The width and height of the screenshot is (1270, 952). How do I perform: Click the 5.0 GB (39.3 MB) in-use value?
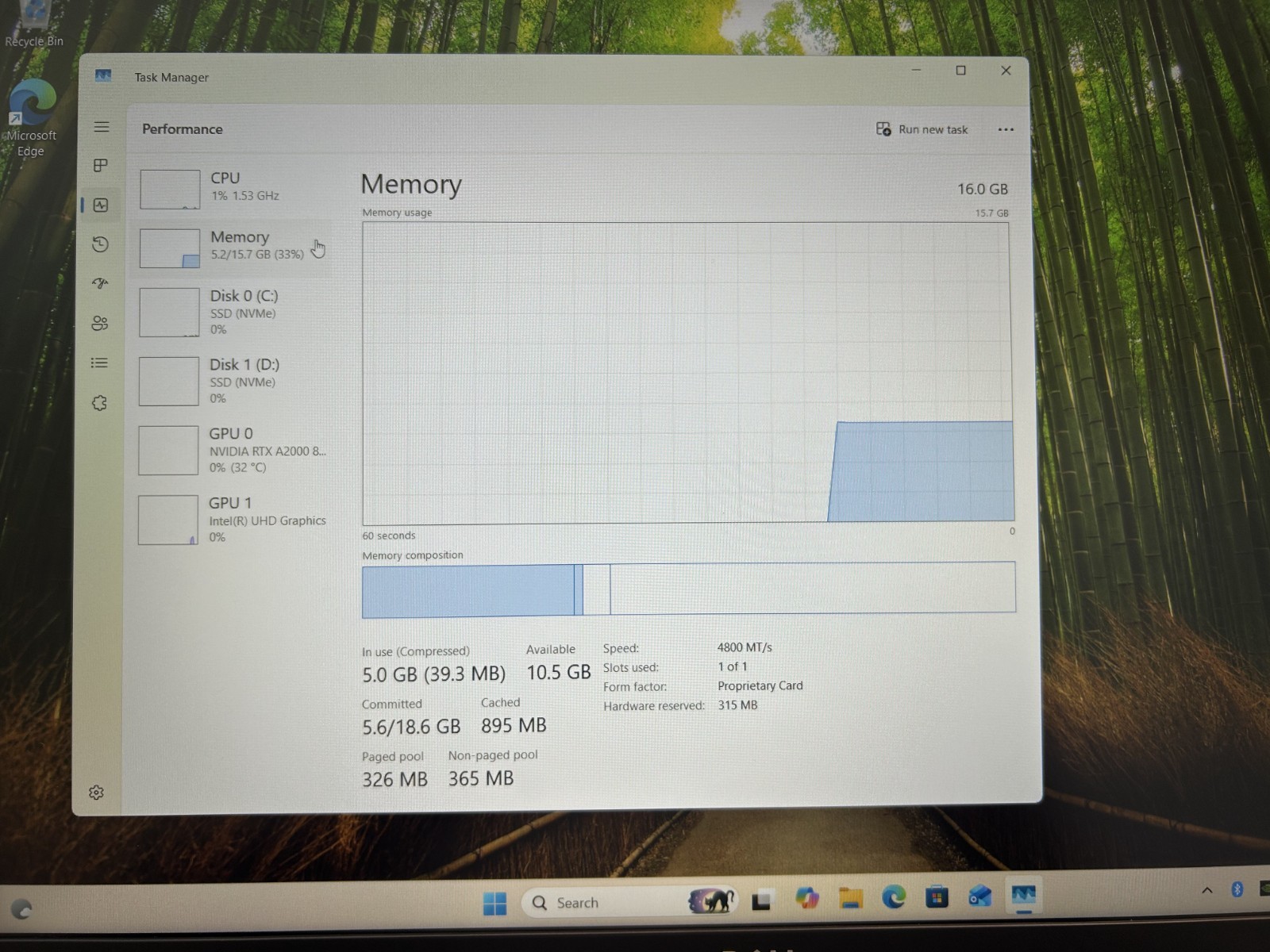tap(433, 674)
